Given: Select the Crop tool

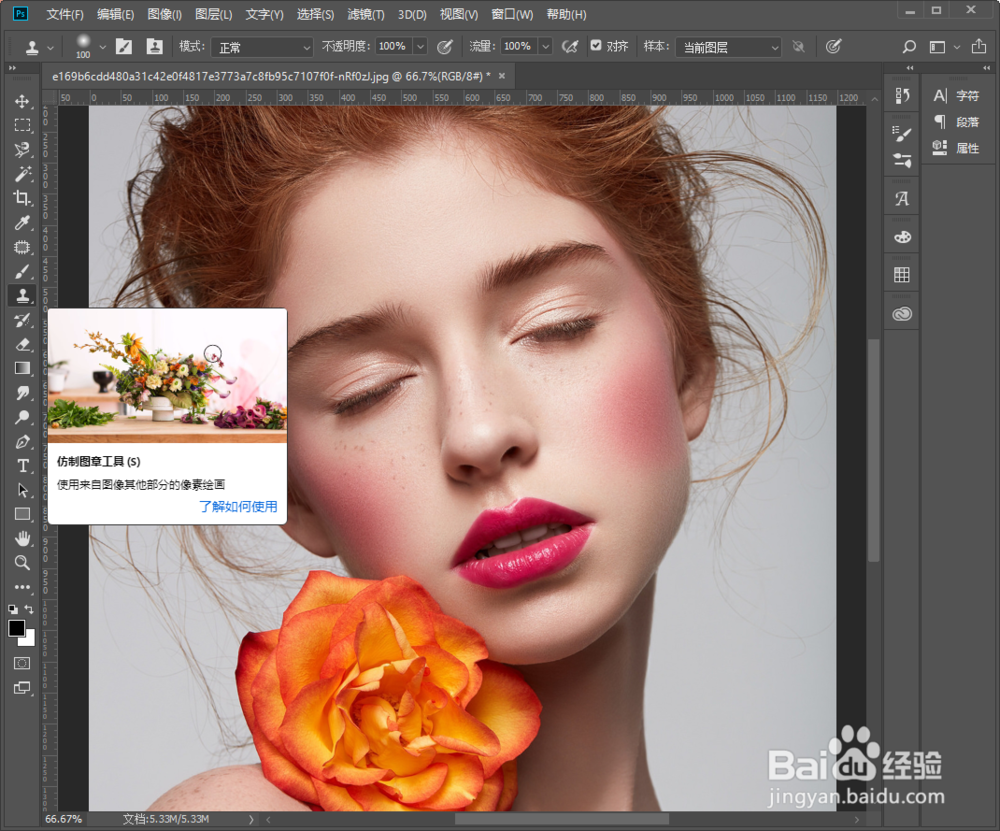Looking at the screenshot, I should (22, 198).
